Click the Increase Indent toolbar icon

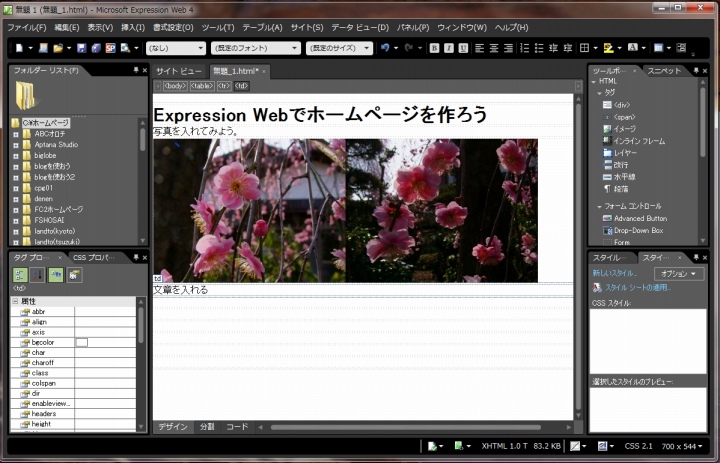[x=568, y=48]
